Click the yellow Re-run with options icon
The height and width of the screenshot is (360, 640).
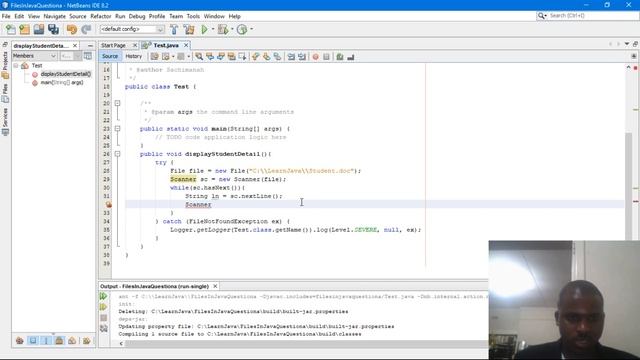coord(104,307)
